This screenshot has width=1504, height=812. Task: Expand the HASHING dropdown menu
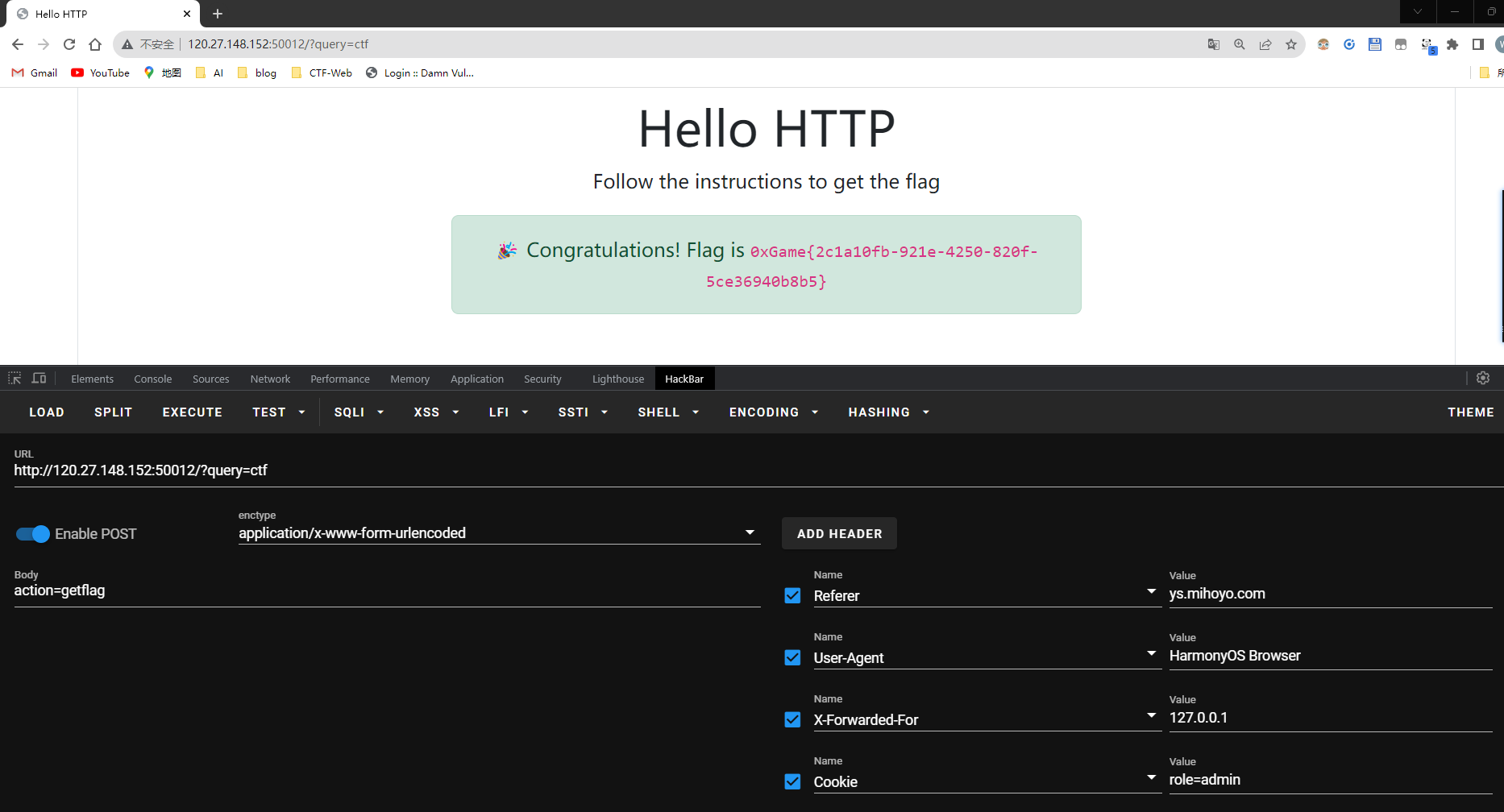point(889,412)
